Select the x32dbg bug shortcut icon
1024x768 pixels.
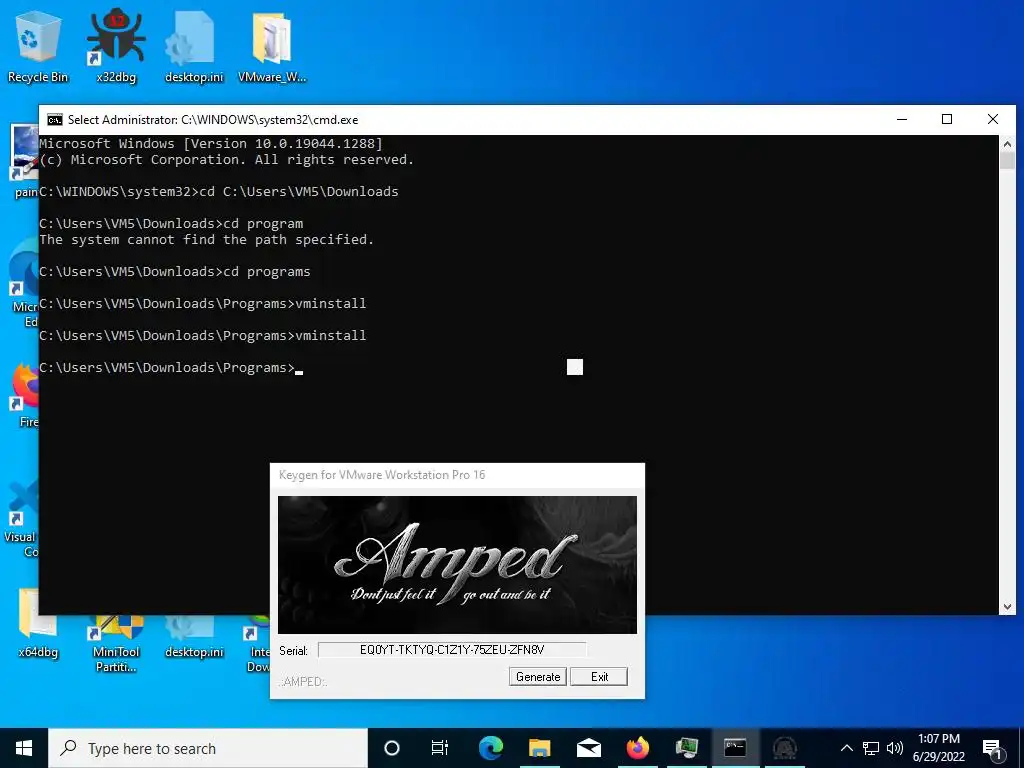pyautogui.click(x=116, y=47)
